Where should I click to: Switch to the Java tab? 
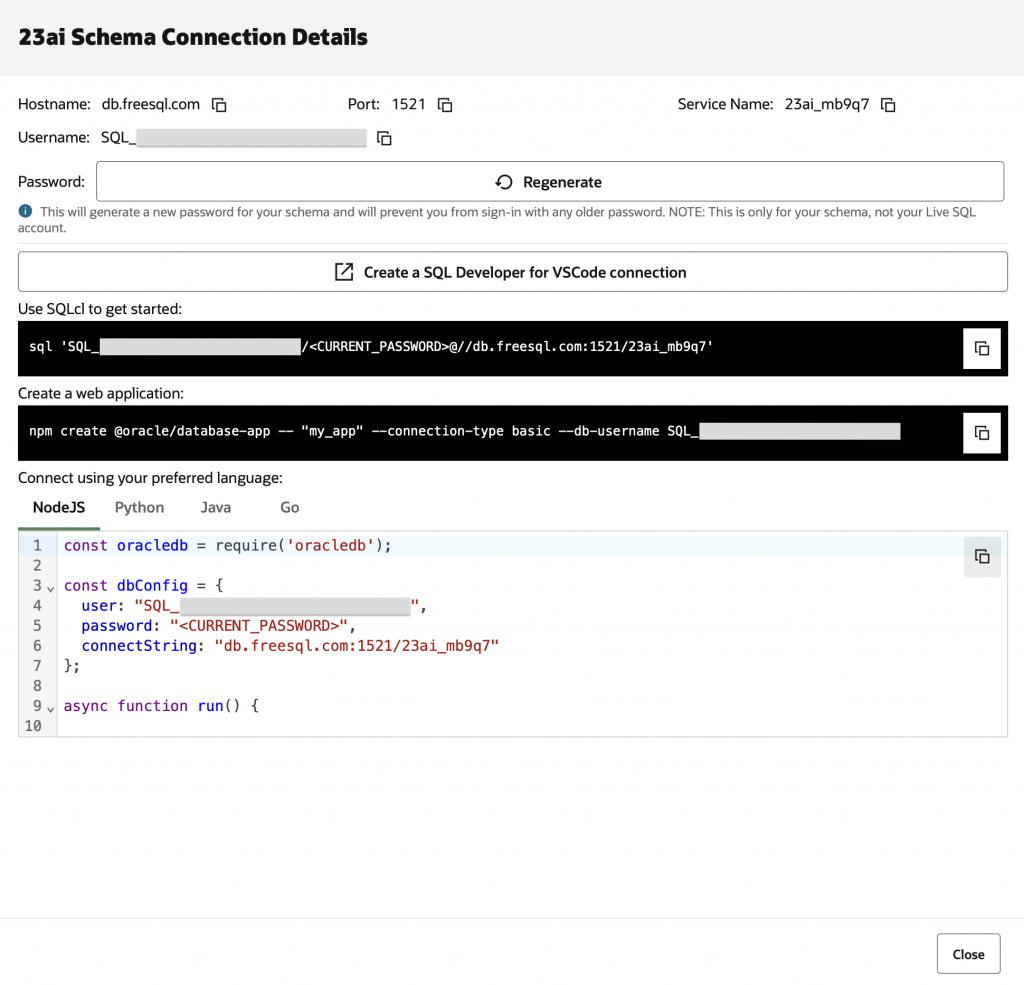(x=215, y=507)
